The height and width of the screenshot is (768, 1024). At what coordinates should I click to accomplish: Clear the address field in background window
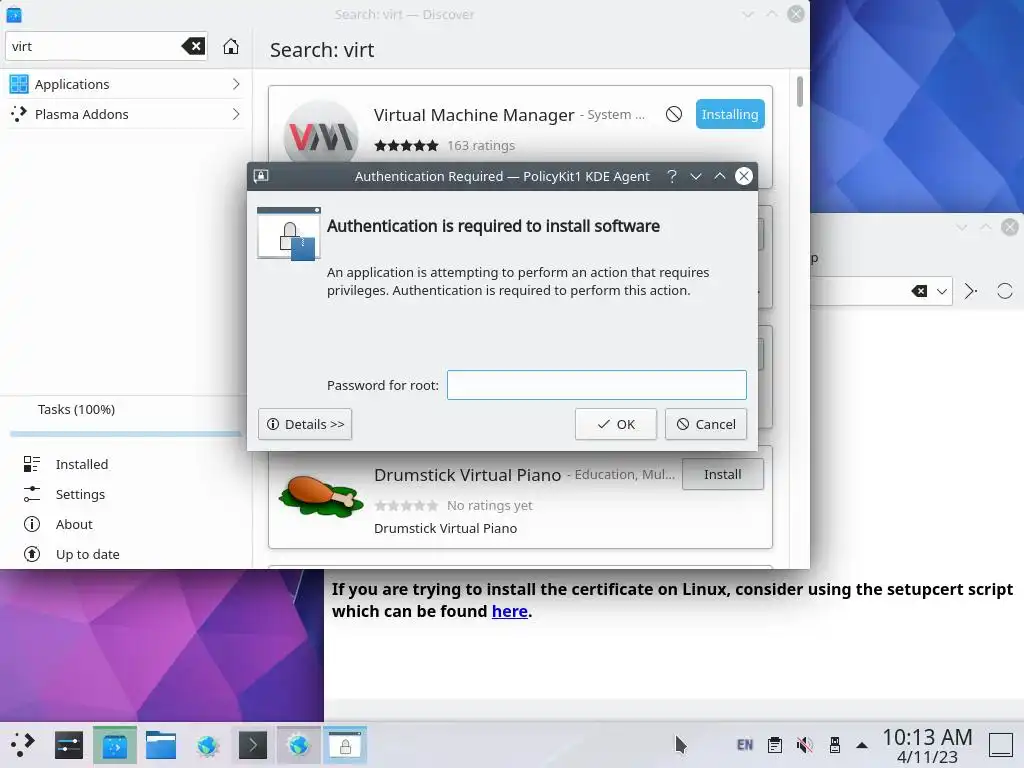[x=919, y=291]
